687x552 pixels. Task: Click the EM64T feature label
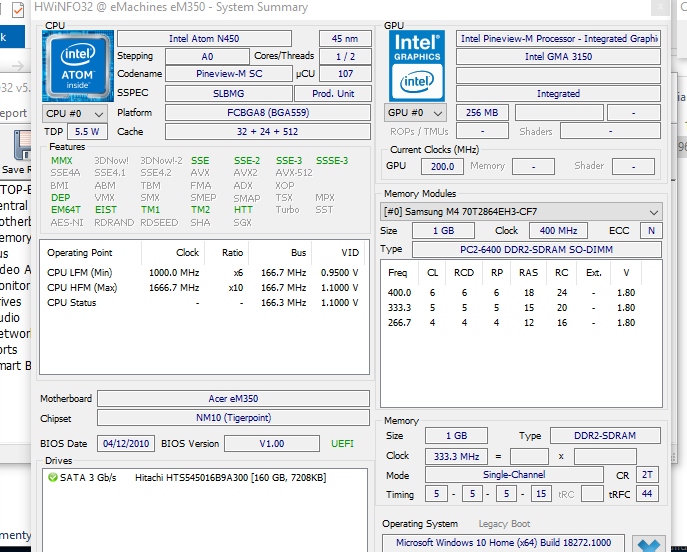[66, 210]
